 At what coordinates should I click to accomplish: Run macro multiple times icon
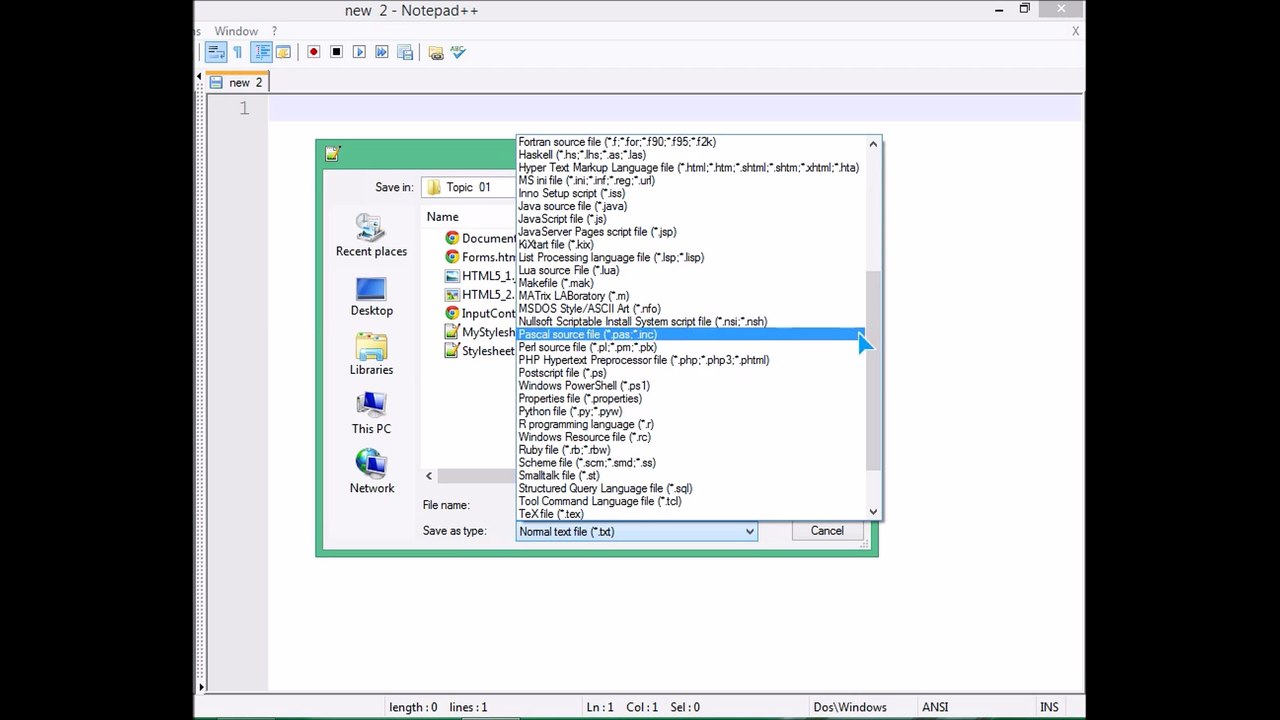pos(382,52)
